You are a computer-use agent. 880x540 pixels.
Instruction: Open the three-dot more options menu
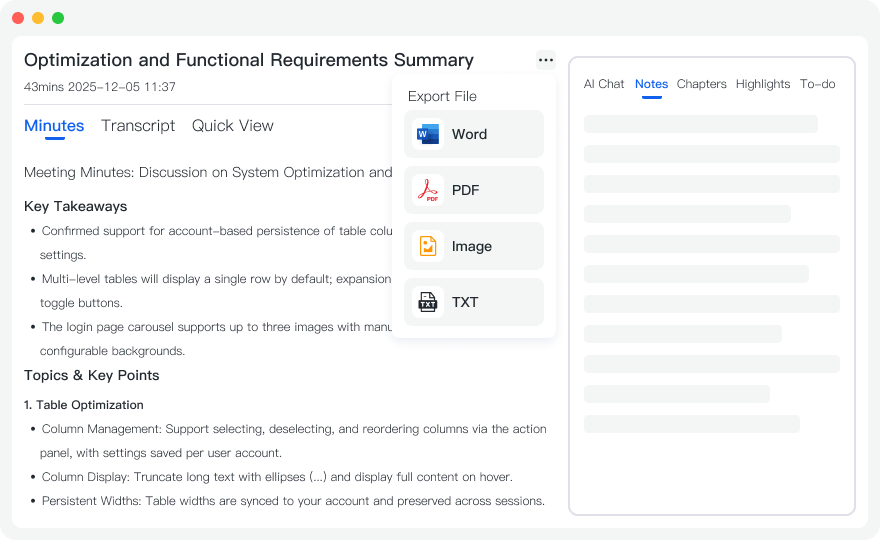pos(545,60)
